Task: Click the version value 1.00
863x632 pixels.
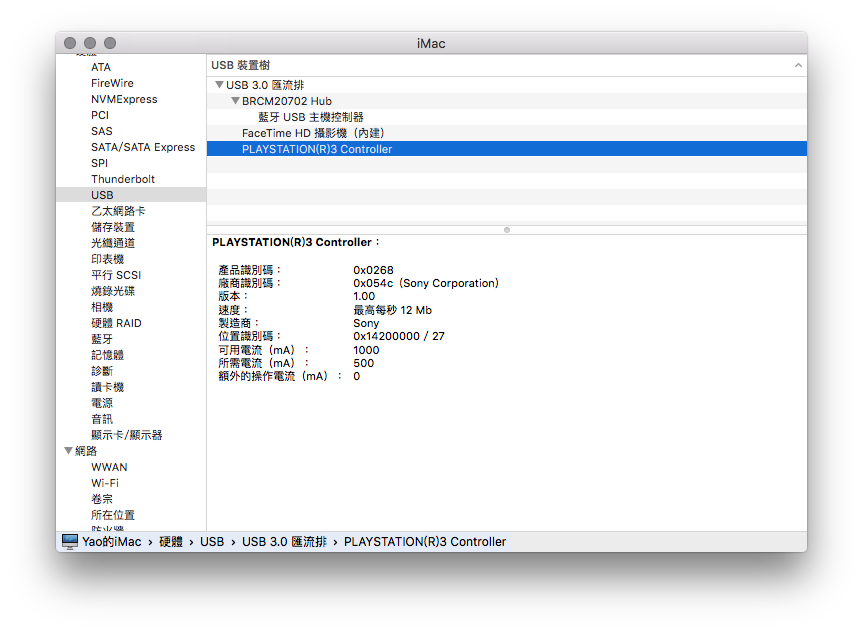Action: point(364,296)
